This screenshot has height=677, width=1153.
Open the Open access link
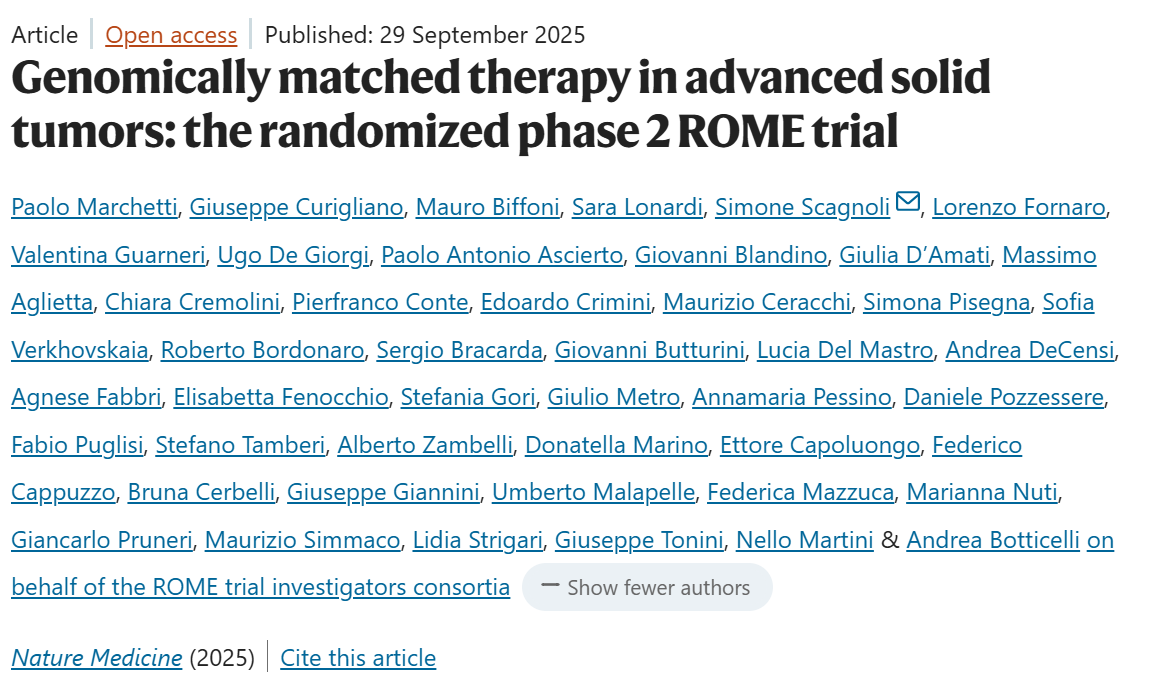coord(171,35)
